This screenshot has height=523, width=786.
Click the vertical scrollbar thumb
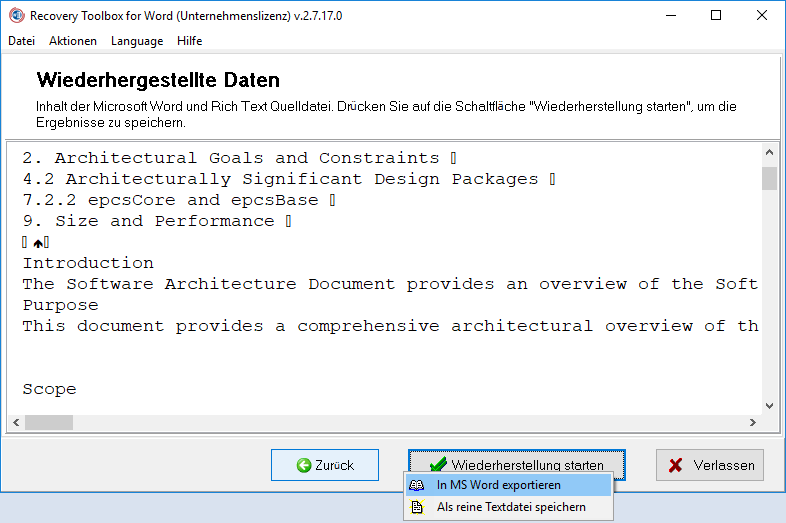pyautogui.click(x=769, y=179)
